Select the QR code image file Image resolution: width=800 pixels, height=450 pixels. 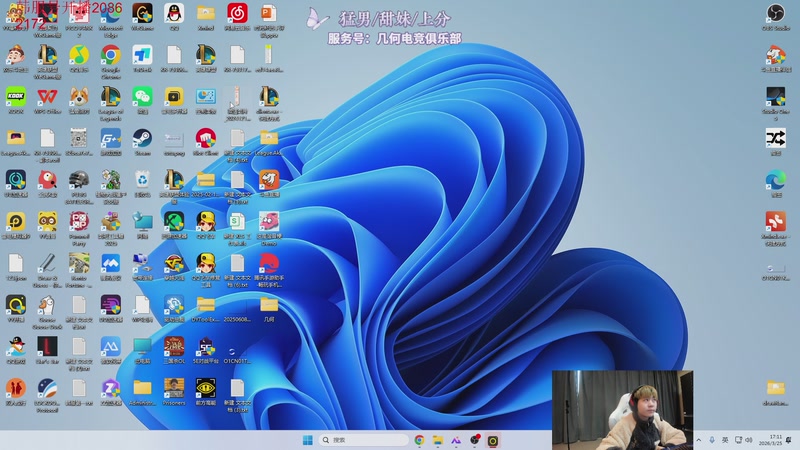click(79, 138)
